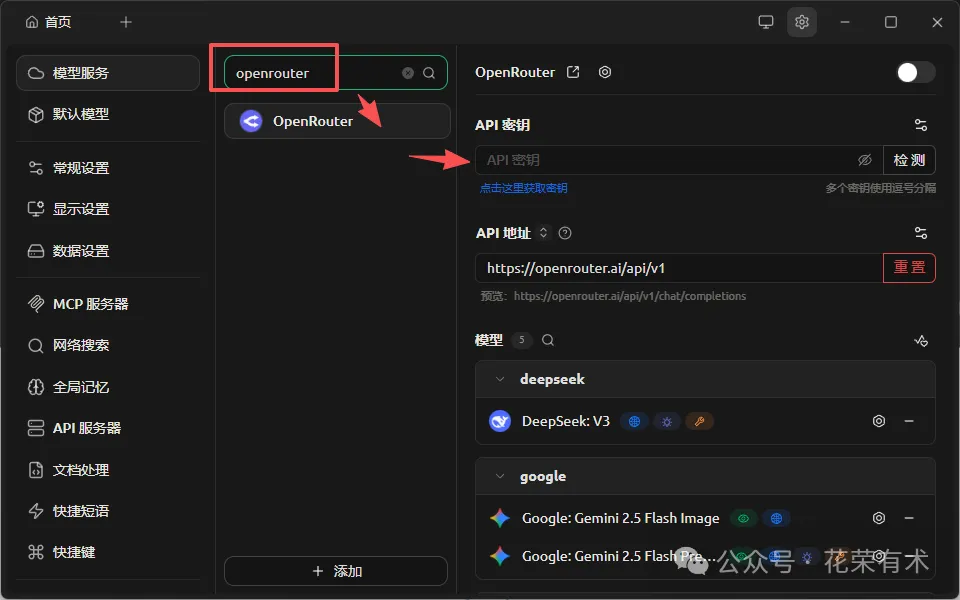The image size is (960, 600).
Task: Click DeepSeek V3 web search globe badge
Action: tap(634, 421)
